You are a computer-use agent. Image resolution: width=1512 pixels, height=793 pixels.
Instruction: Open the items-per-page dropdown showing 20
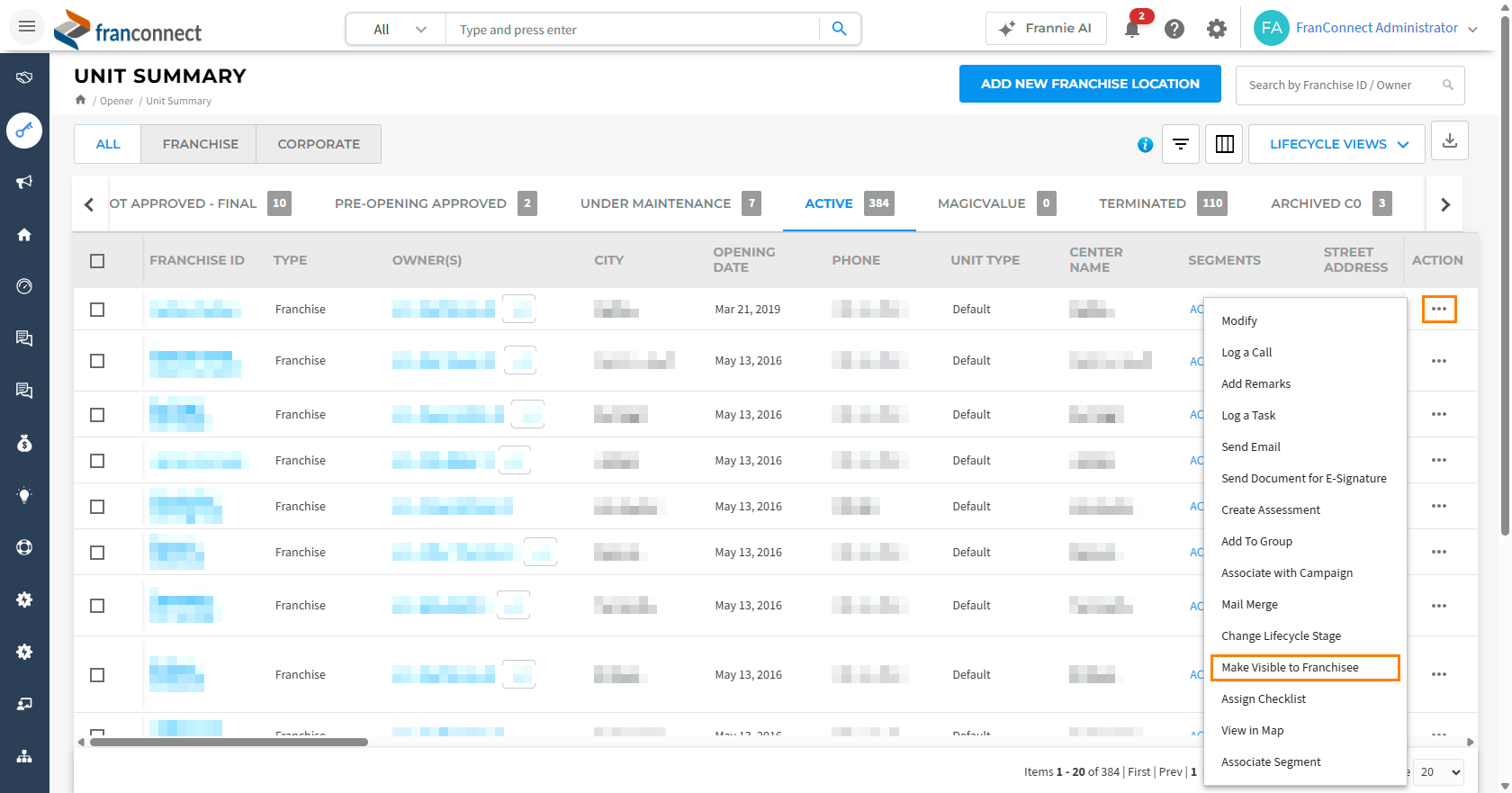pos(1440,771)
